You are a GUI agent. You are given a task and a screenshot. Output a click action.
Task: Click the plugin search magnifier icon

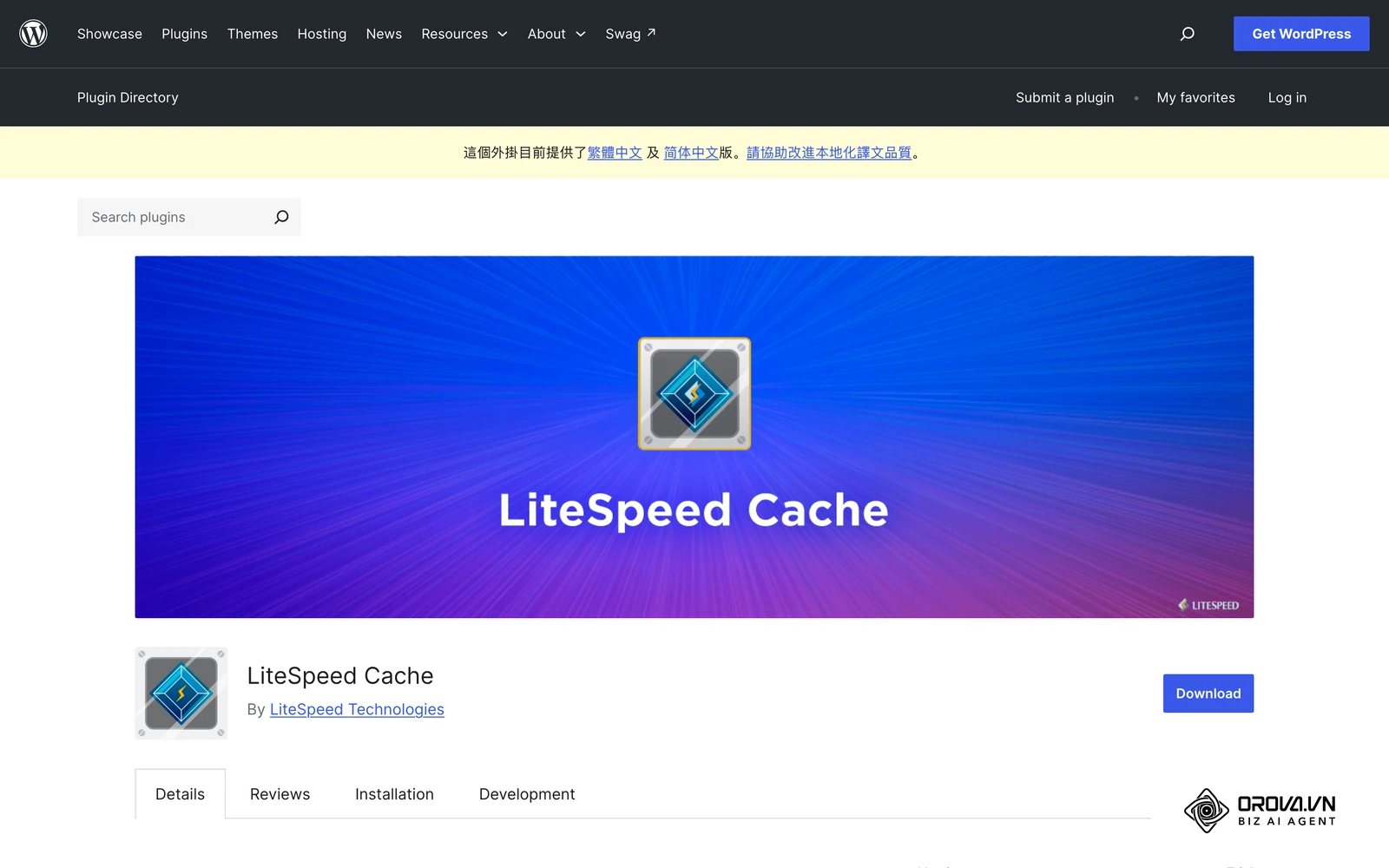[x=281, y=217]
